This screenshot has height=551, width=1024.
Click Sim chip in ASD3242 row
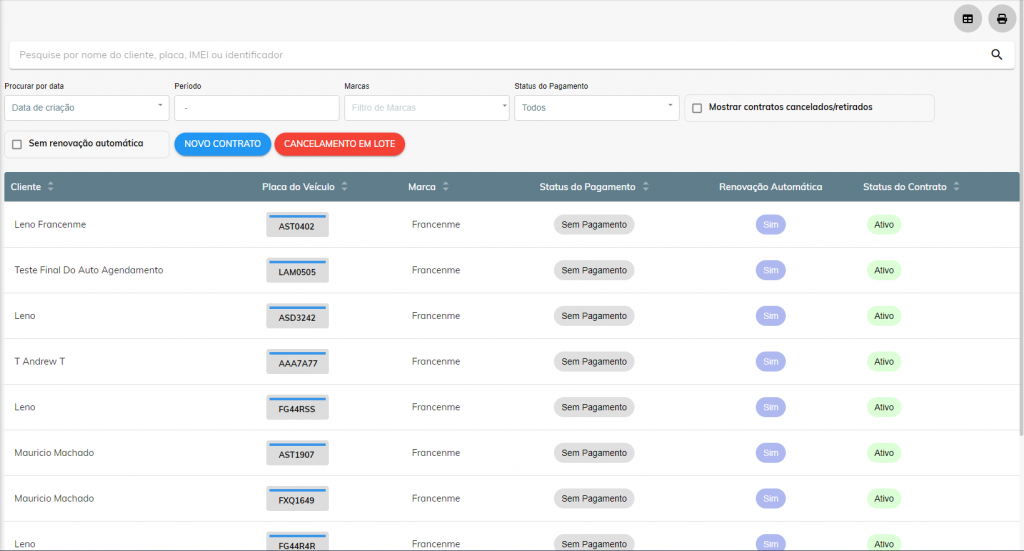[x=771, y=316]
